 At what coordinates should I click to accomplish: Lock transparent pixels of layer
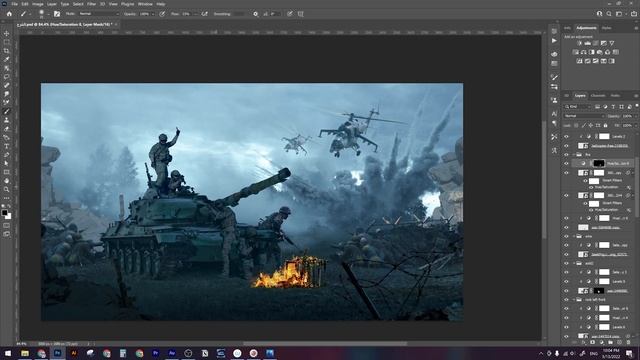click(x=576, y=125)
